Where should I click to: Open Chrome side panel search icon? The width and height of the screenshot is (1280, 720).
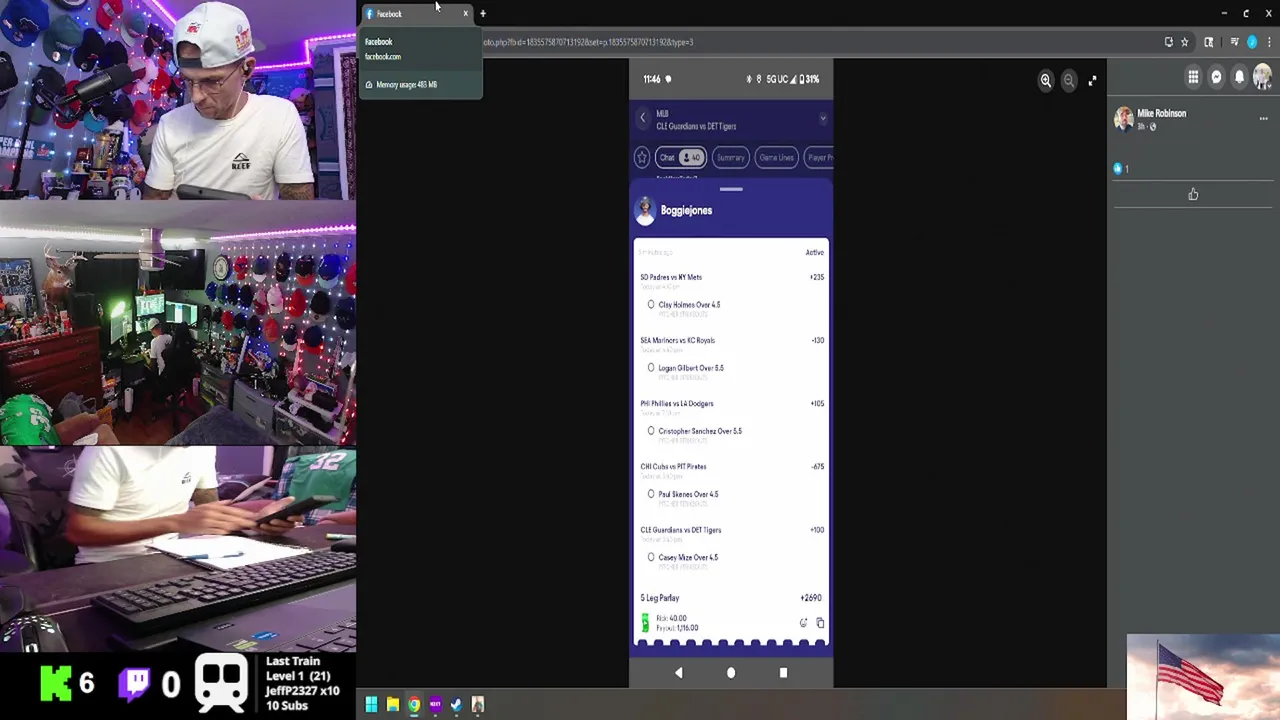coord(1208,42)
